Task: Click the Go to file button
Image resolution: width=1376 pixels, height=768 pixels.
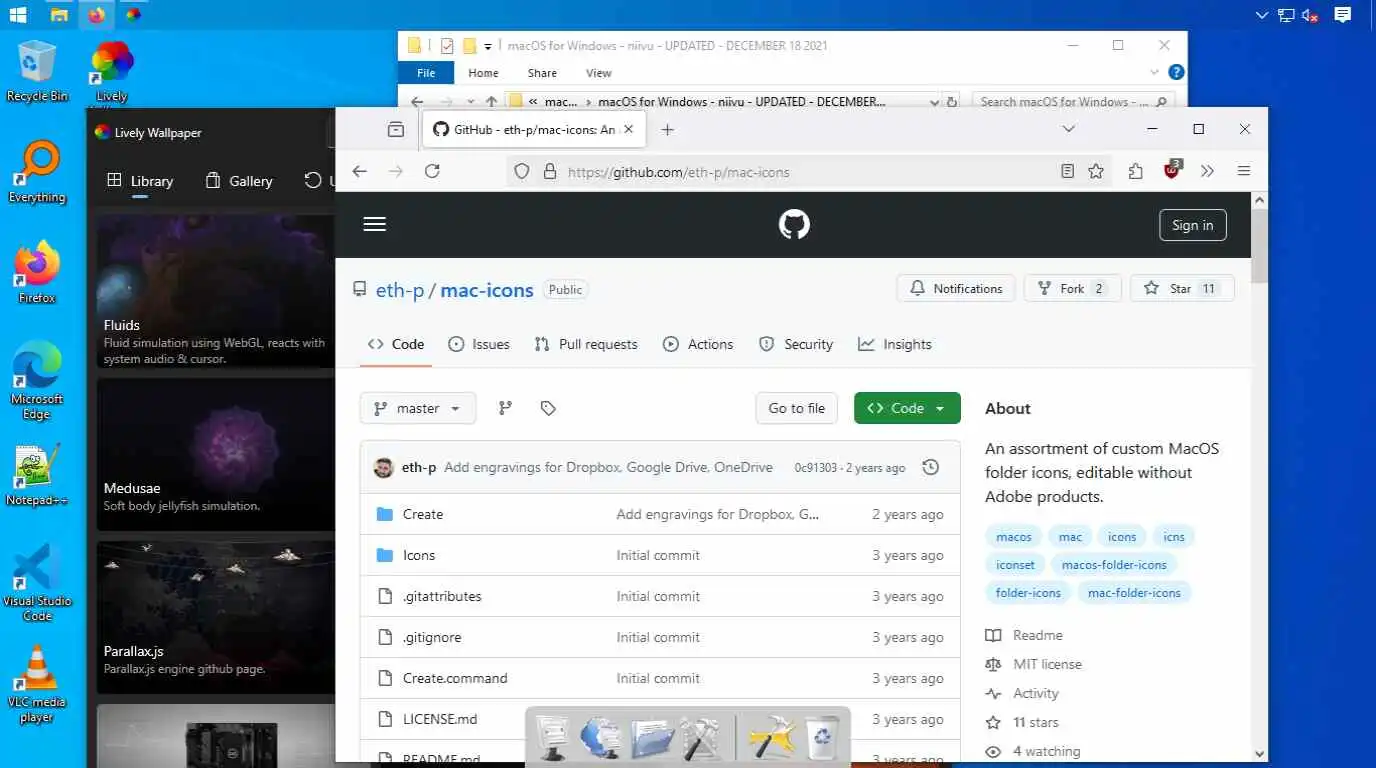Action: (x=796, y=408)
